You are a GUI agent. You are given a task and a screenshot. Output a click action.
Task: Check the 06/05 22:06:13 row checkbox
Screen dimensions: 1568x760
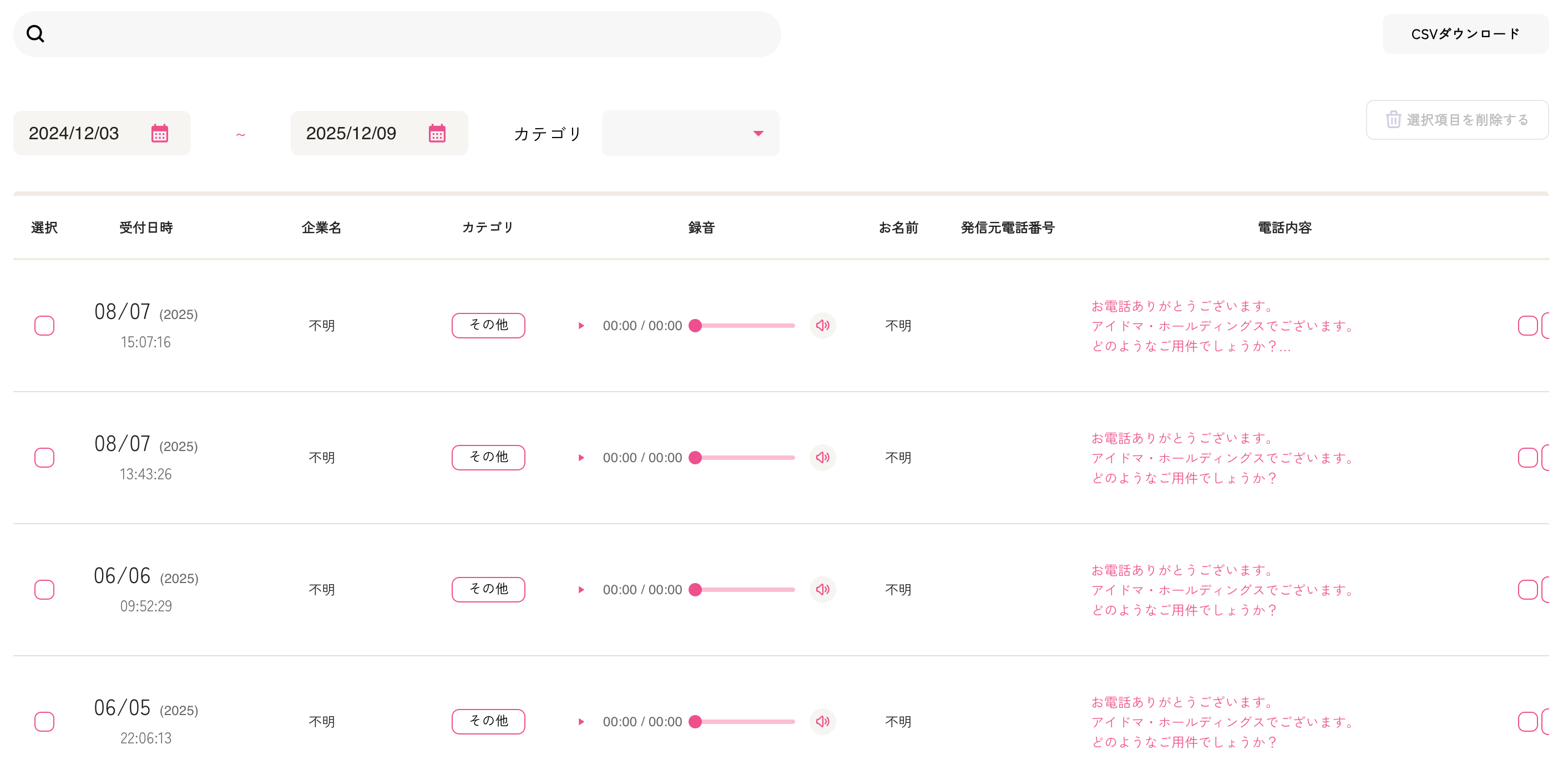pyautogui.click(x=44, y=722)
